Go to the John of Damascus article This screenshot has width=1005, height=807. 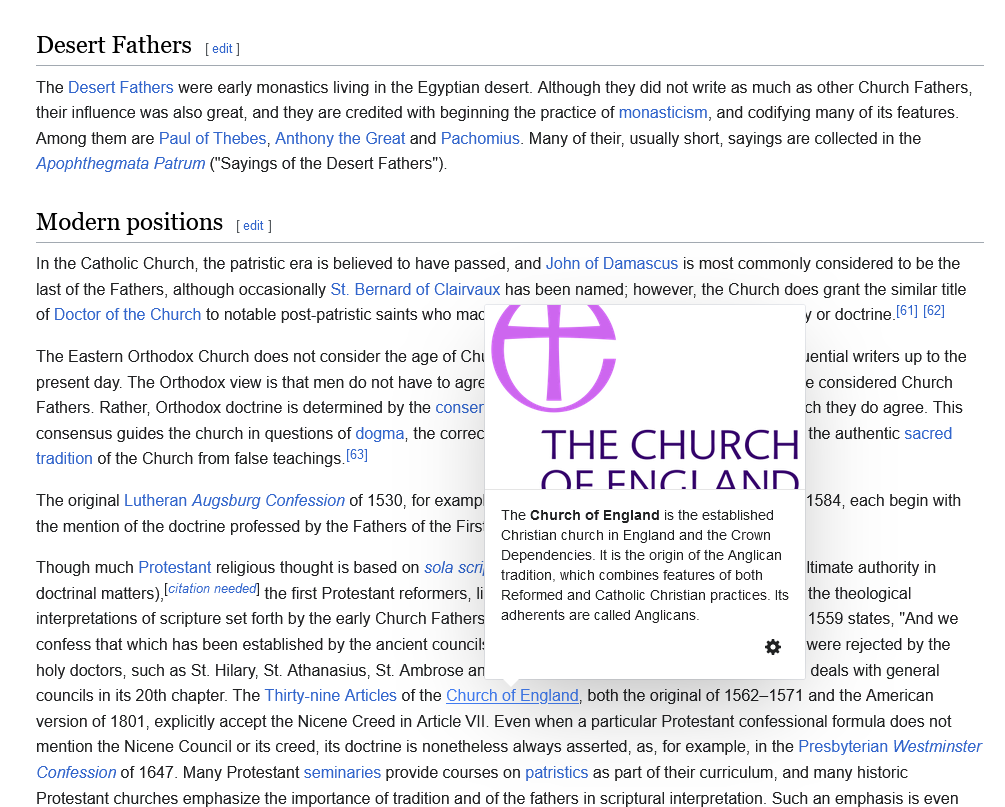pos(611,263)
